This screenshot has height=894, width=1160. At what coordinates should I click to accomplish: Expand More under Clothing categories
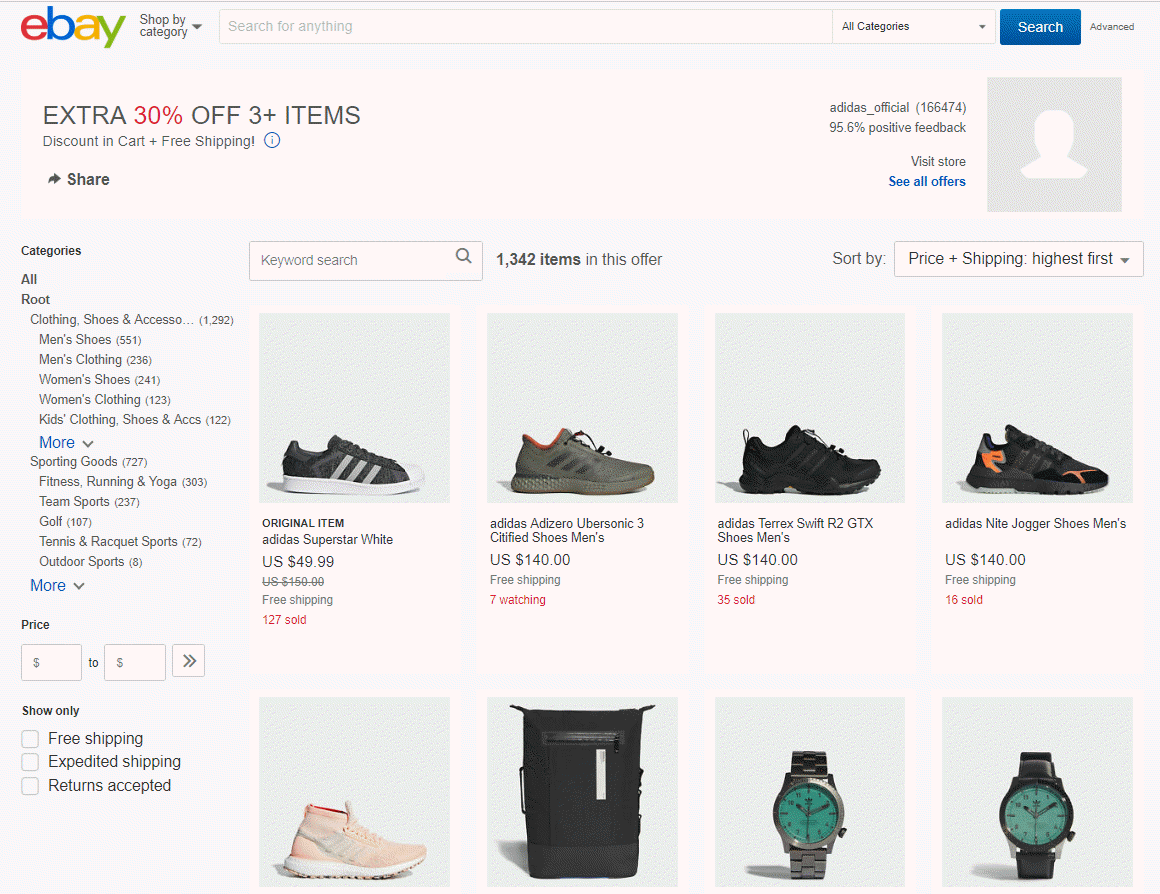coord(66,443)
